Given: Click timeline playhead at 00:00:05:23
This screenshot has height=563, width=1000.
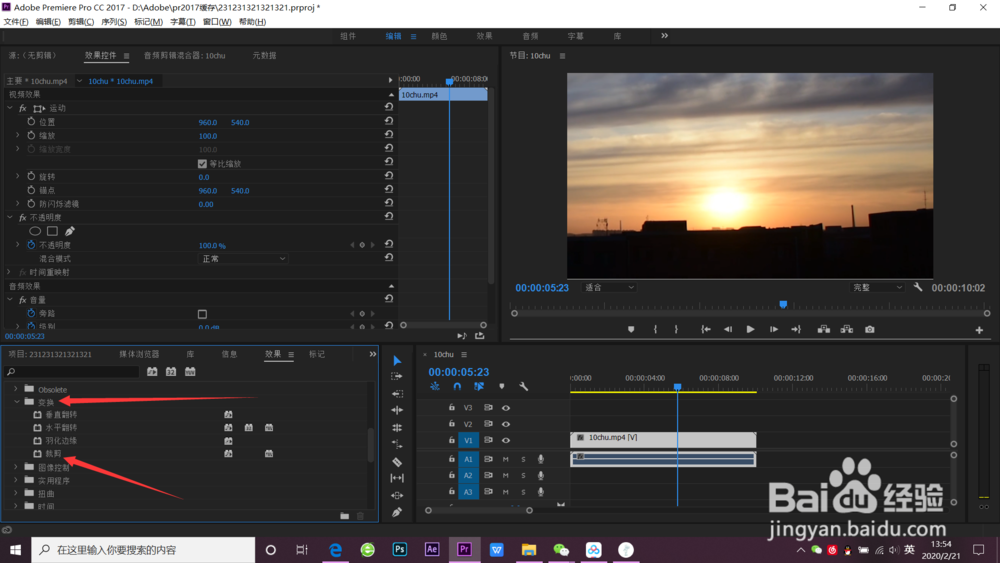Looking at the screenshot, I should [x=677, y=387].
